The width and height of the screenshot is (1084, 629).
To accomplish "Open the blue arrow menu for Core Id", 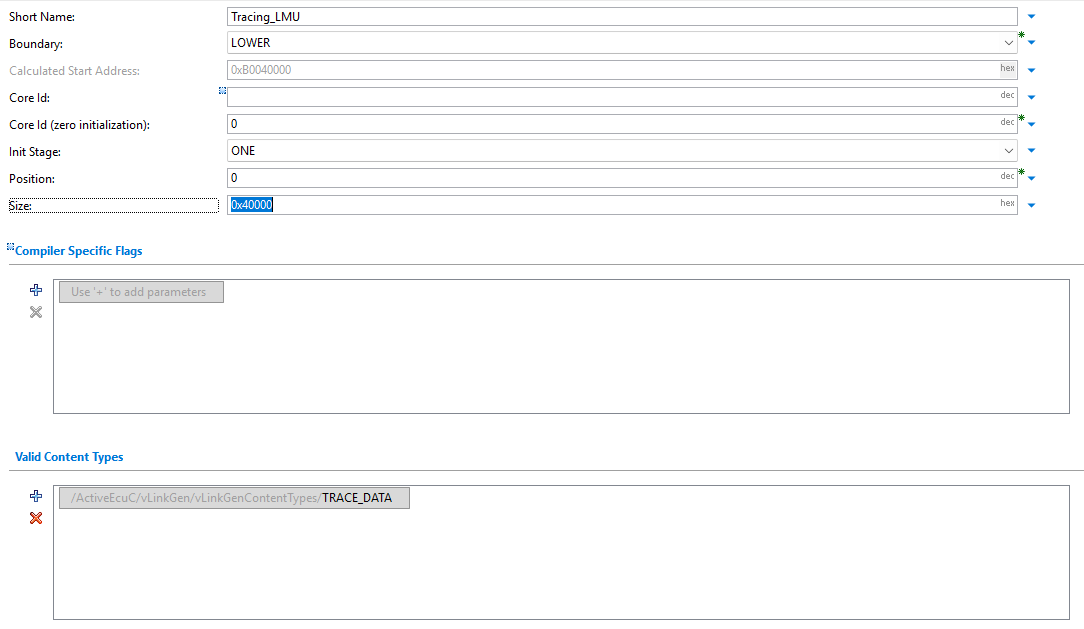I will (x=1031, y=98).
